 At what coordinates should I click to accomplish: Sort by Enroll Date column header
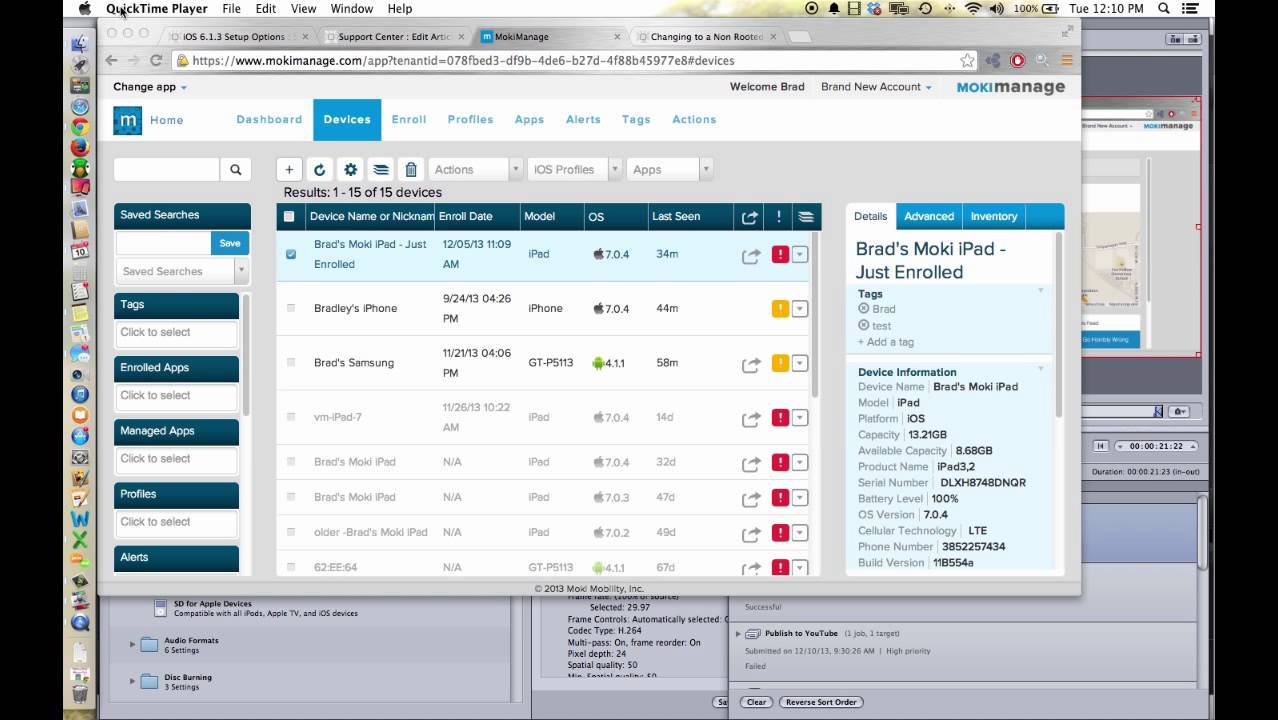click(x=476, y=216)
